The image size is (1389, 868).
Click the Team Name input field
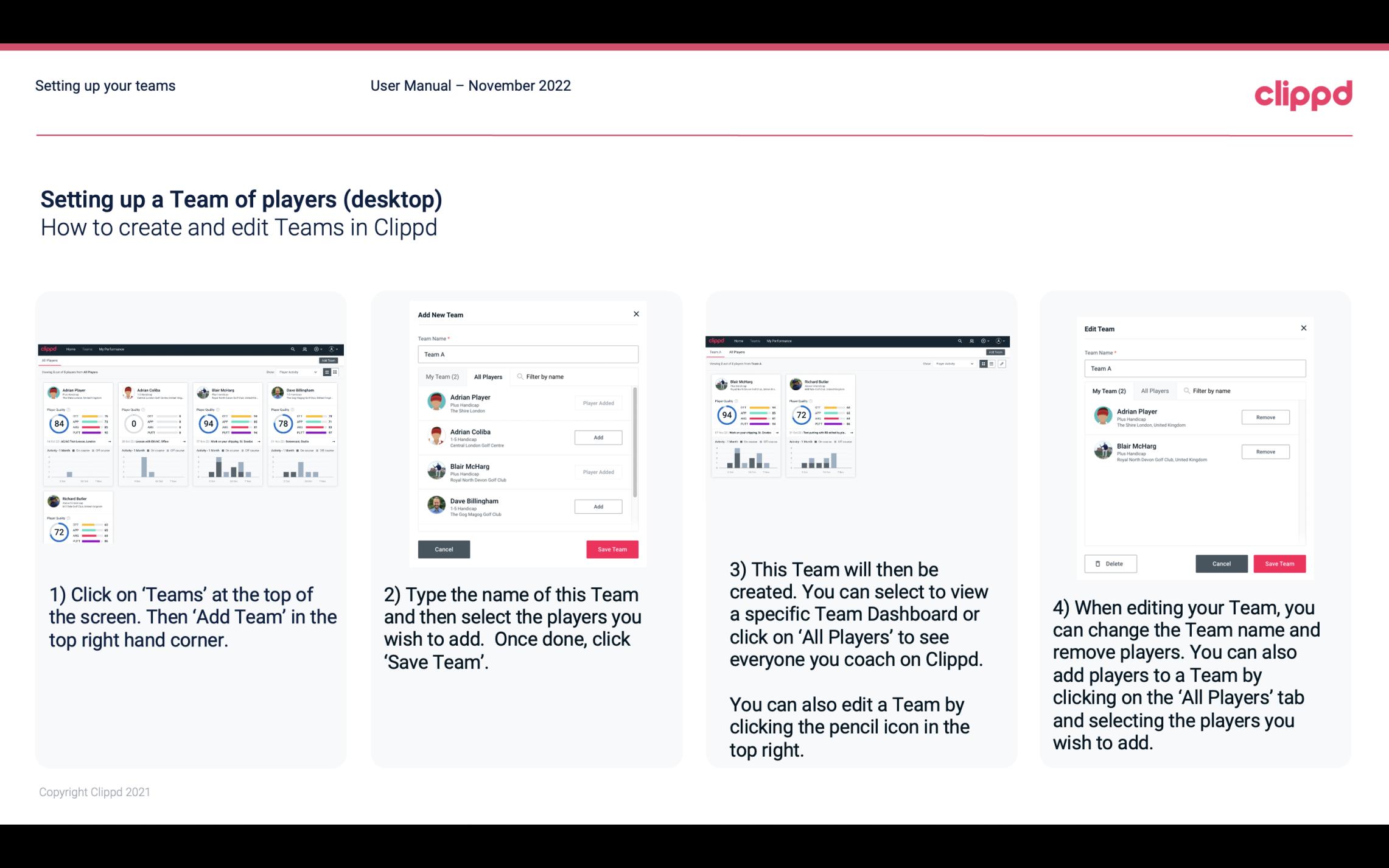tap(528, 354)
